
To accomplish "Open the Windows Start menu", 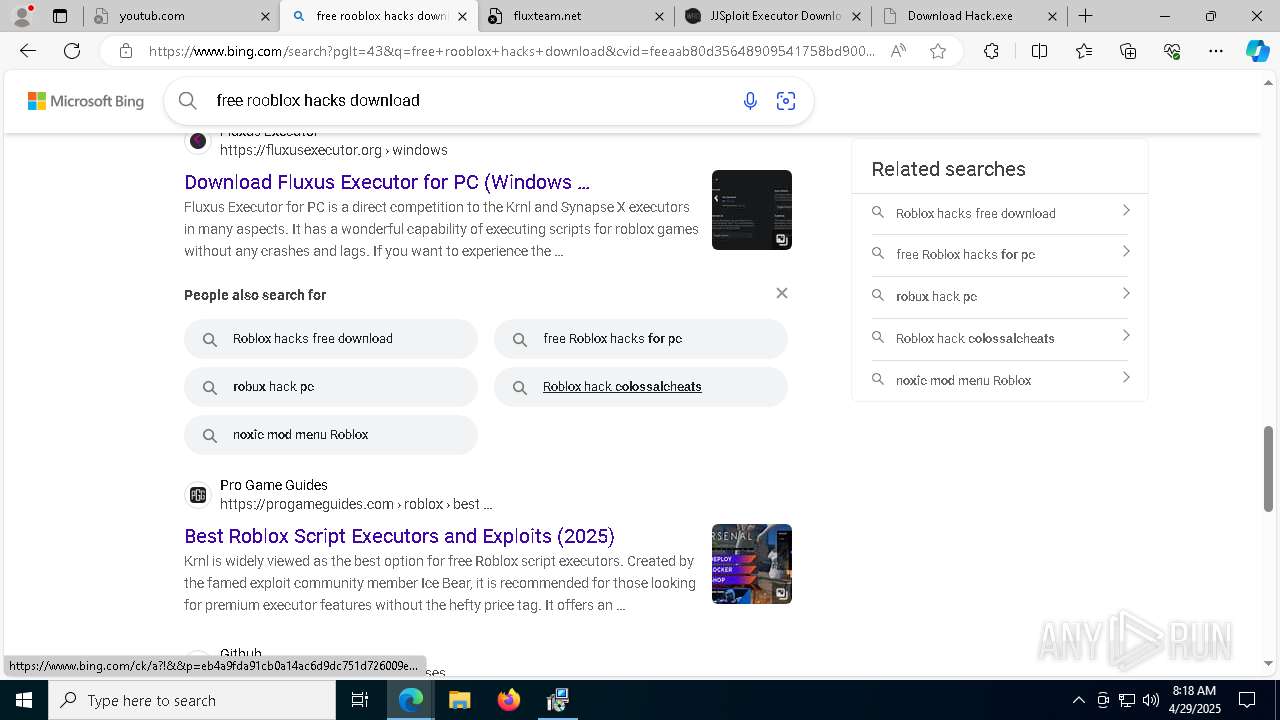I will [x=24, y=700].
